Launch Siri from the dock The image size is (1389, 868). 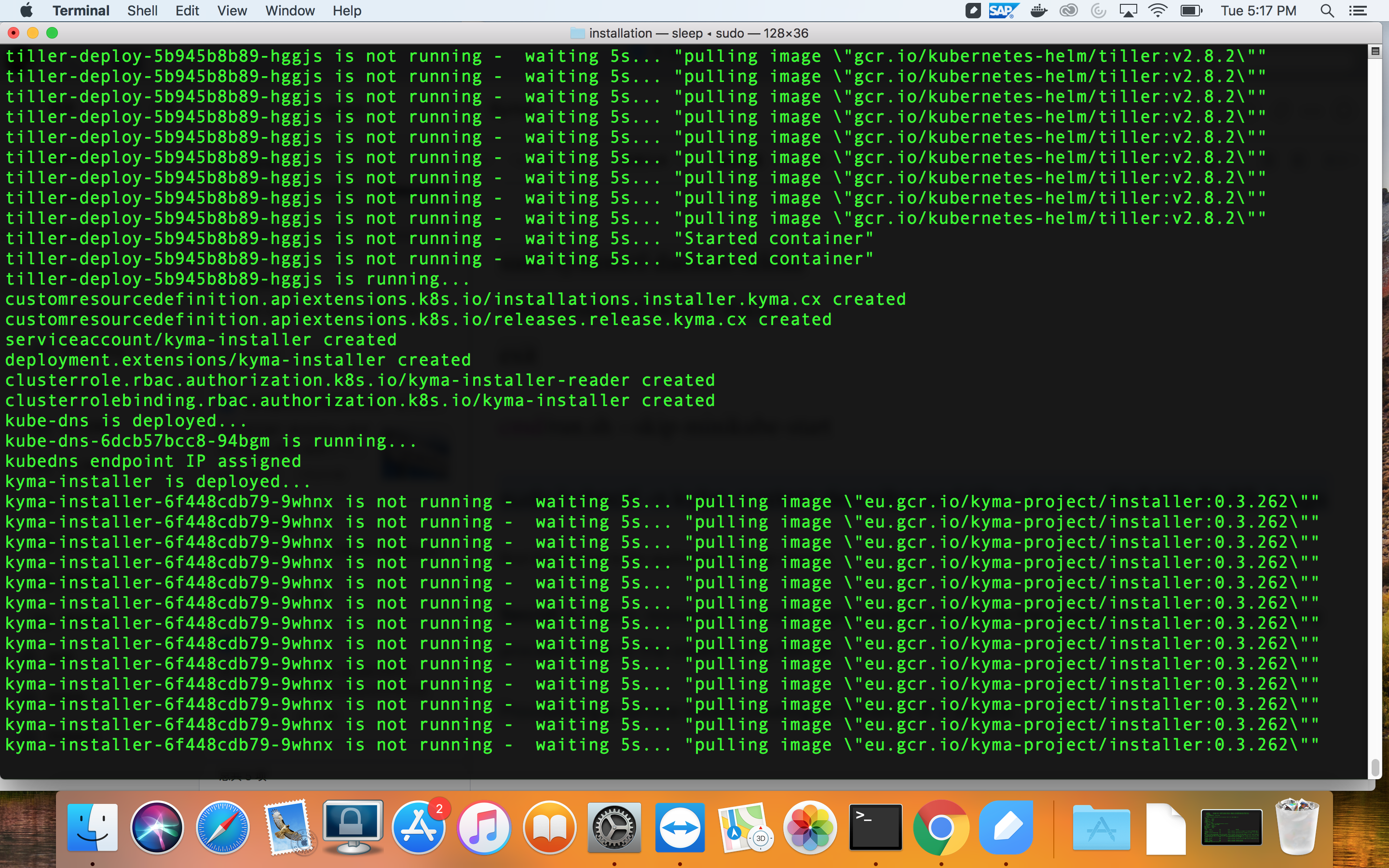157,827
